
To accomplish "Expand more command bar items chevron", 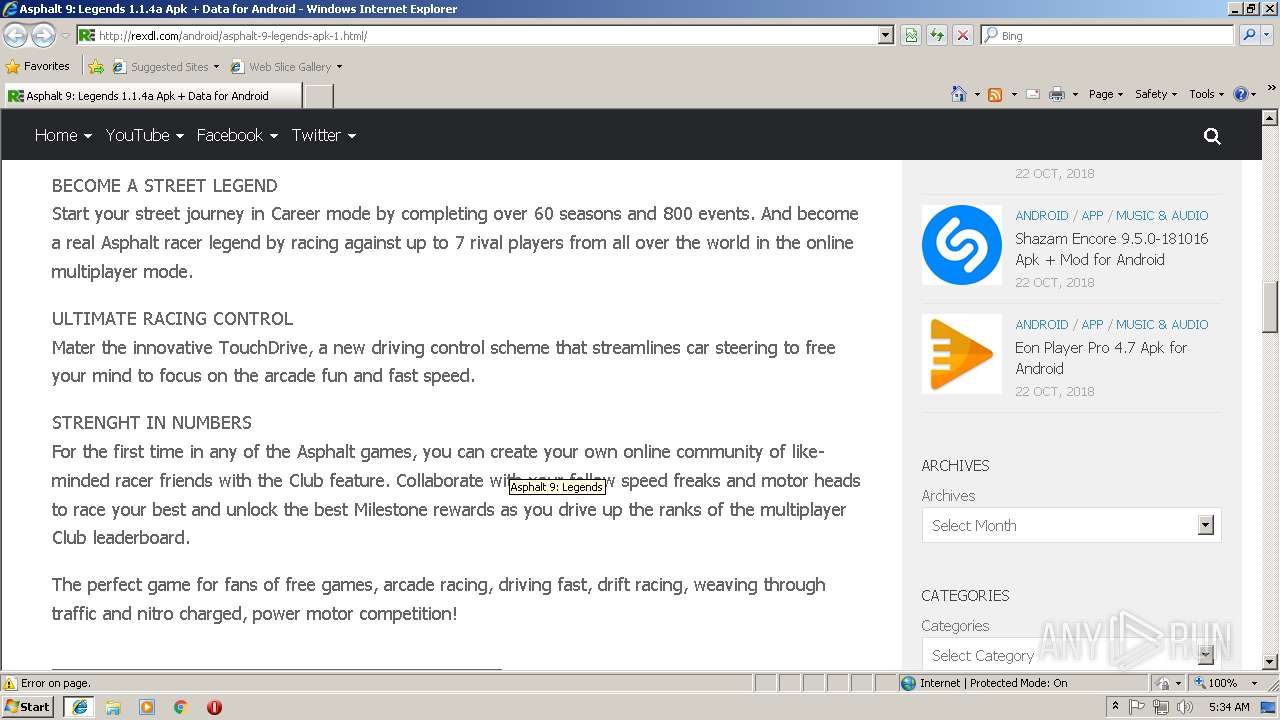I will tap(1271, 90).
